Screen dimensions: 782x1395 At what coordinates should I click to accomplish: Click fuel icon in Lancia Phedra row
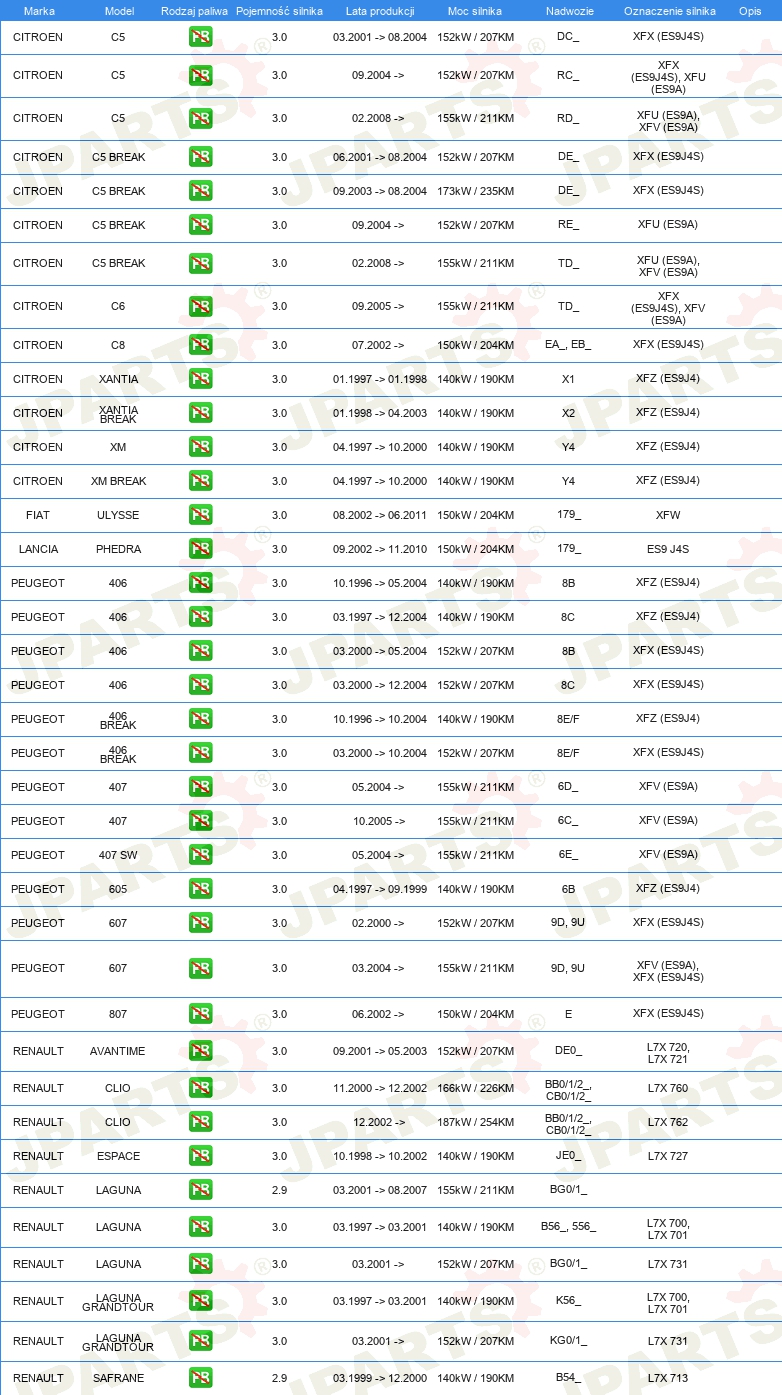pos(200,549)
